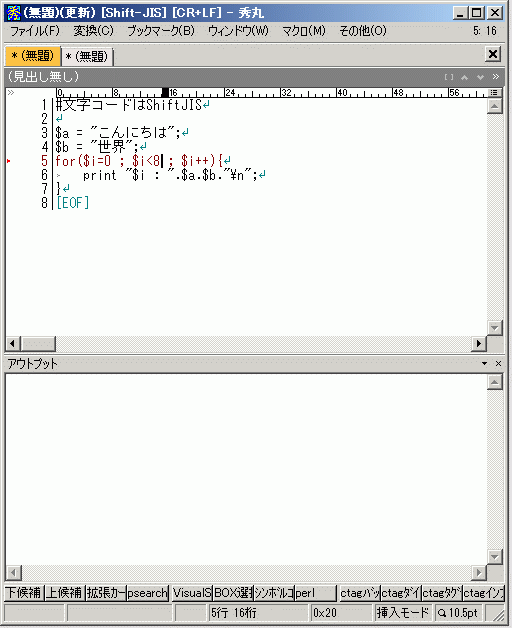512x628 pixels.
Task: Click the bracket icon in the outline bar
Action: (449, 77)
